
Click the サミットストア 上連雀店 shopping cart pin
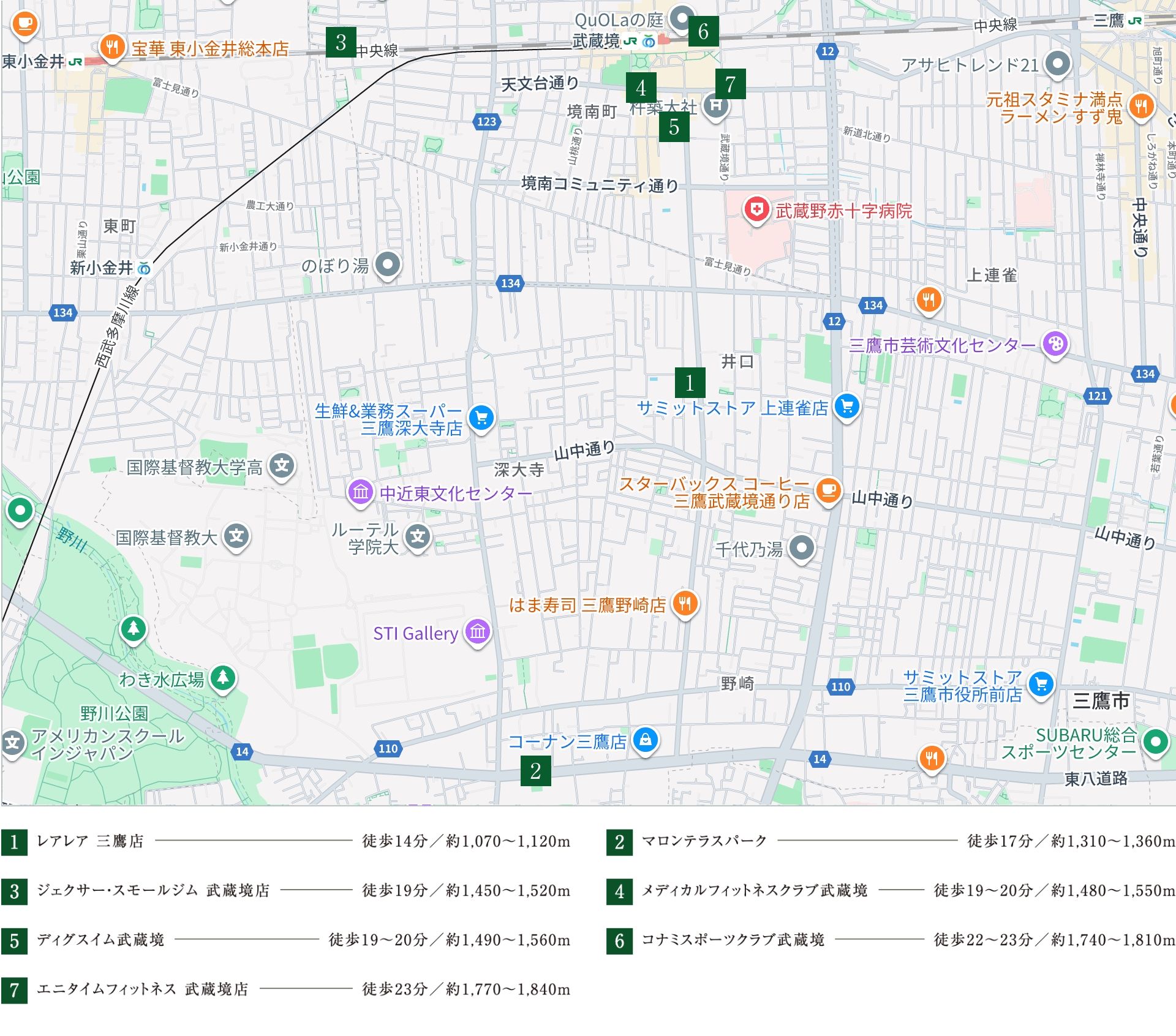848,407
